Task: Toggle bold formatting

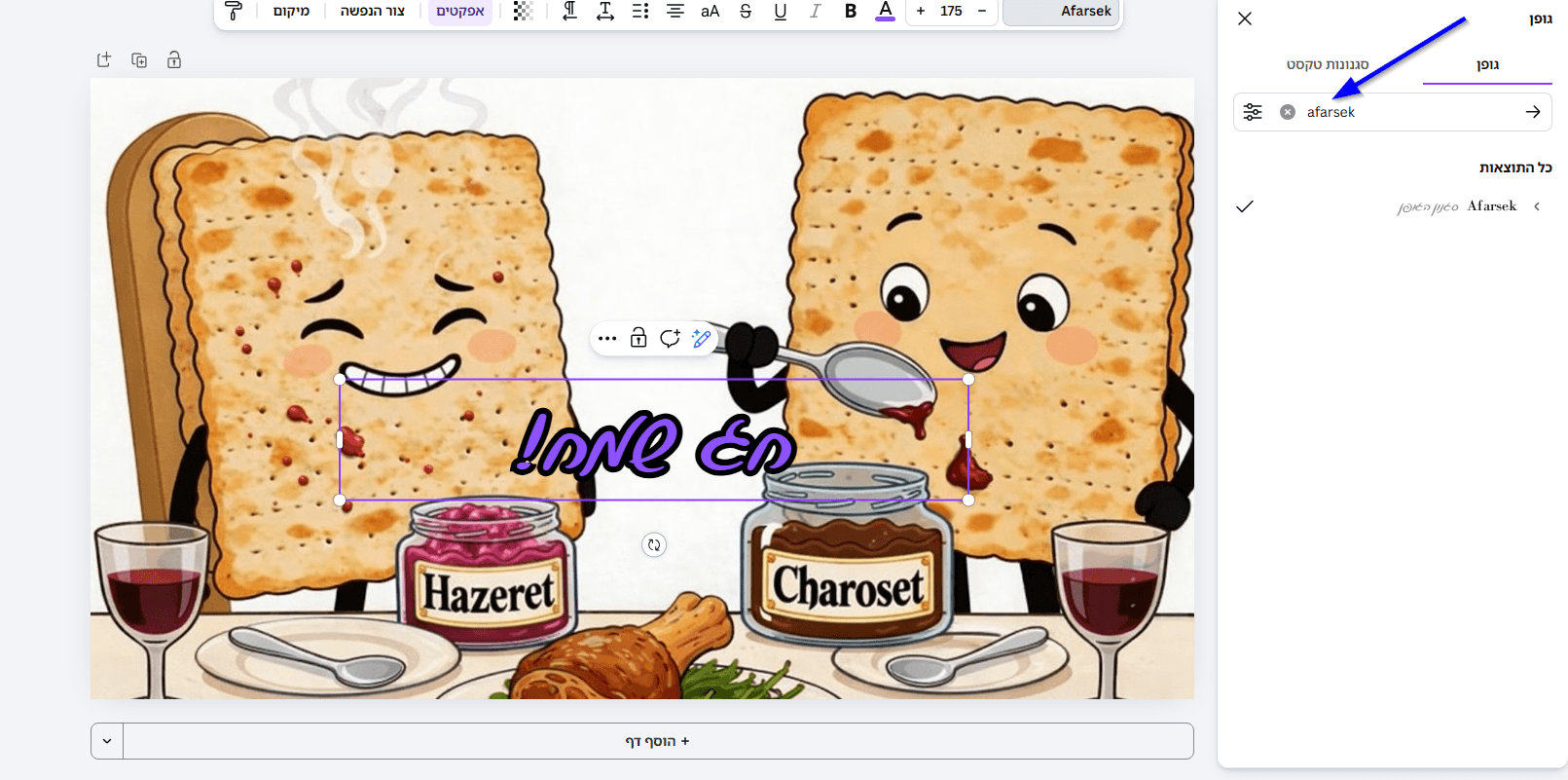Action: [850, 12]
